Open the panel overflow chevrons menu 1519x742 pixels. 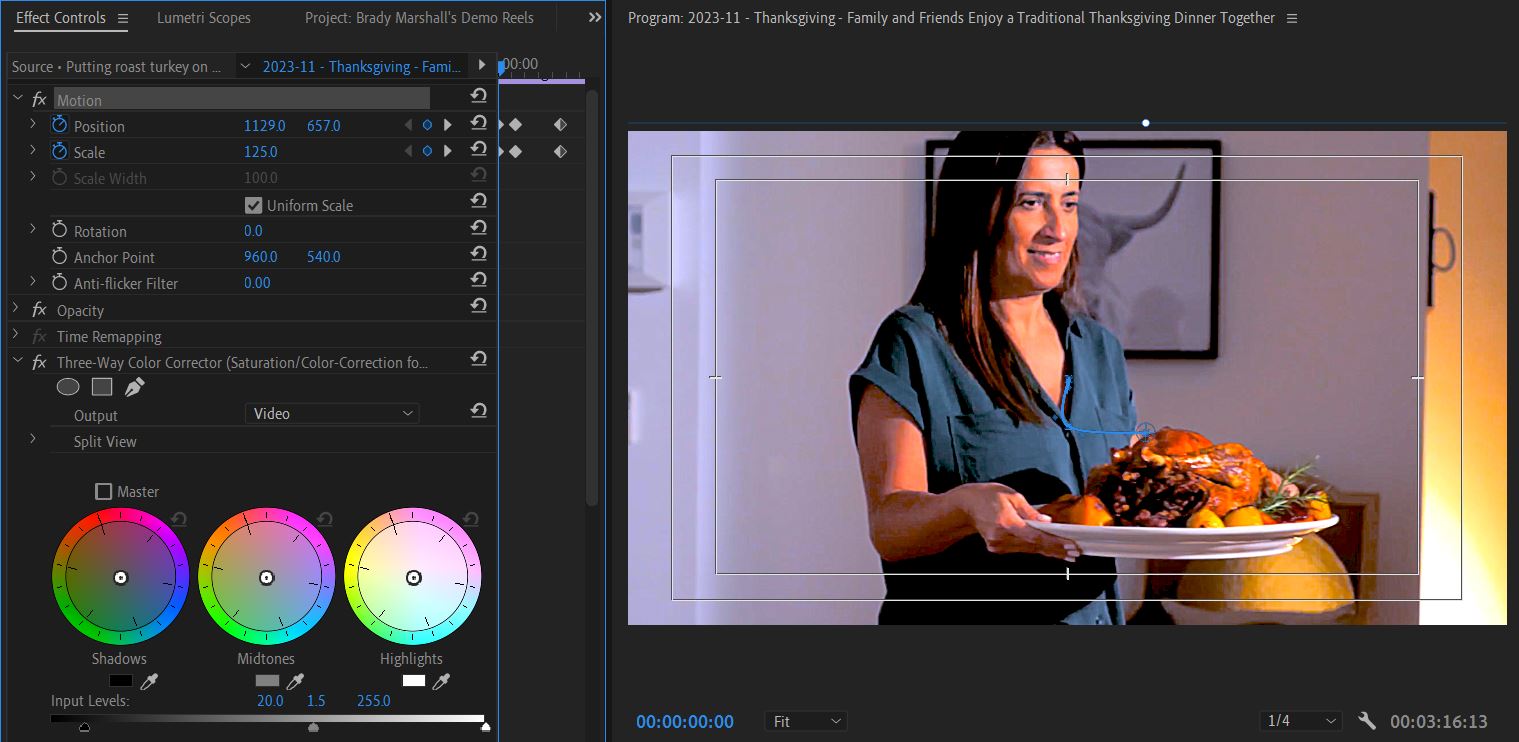(595, 18)
